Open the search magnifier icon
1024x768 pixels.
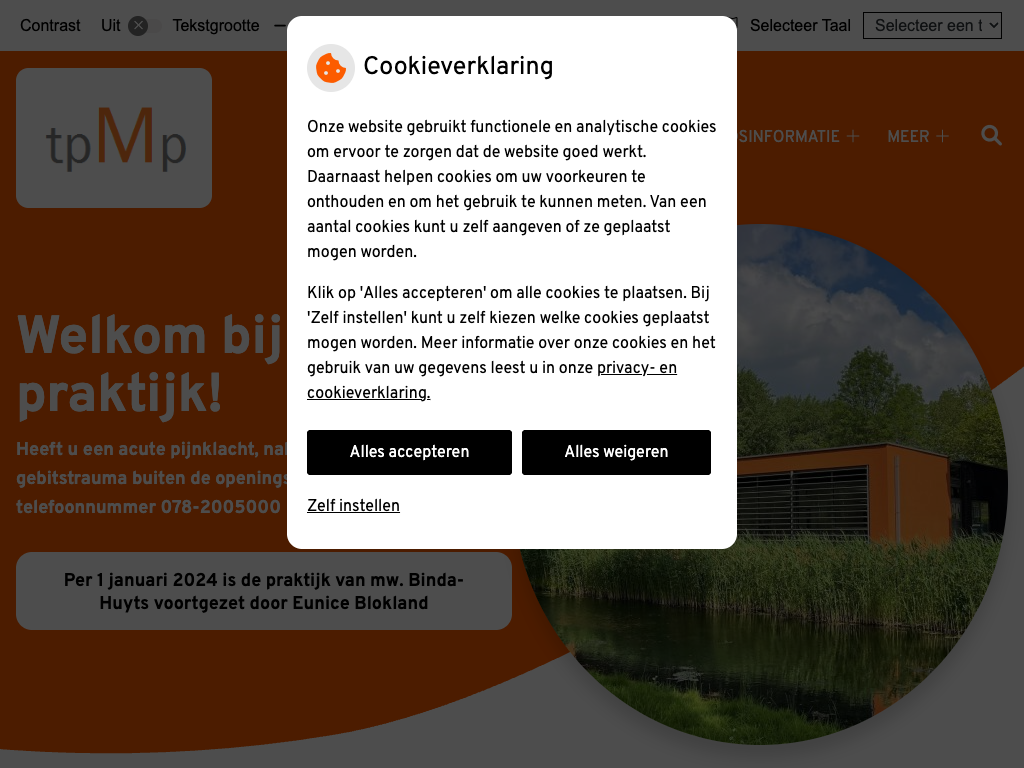[991, 136]
